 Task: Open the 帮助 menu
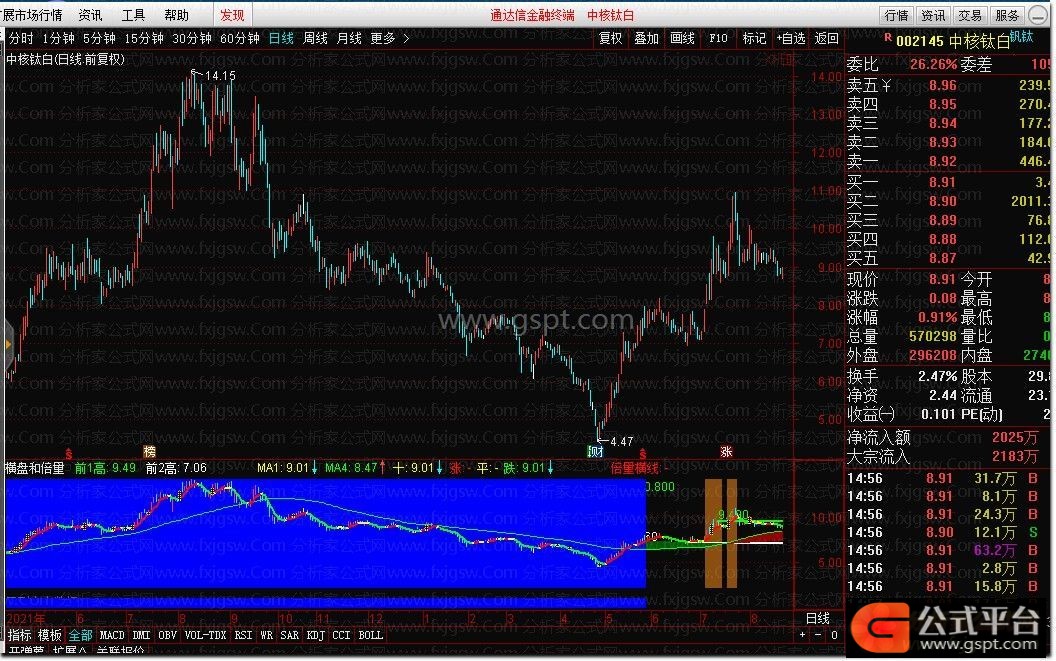tap(176, 15)
